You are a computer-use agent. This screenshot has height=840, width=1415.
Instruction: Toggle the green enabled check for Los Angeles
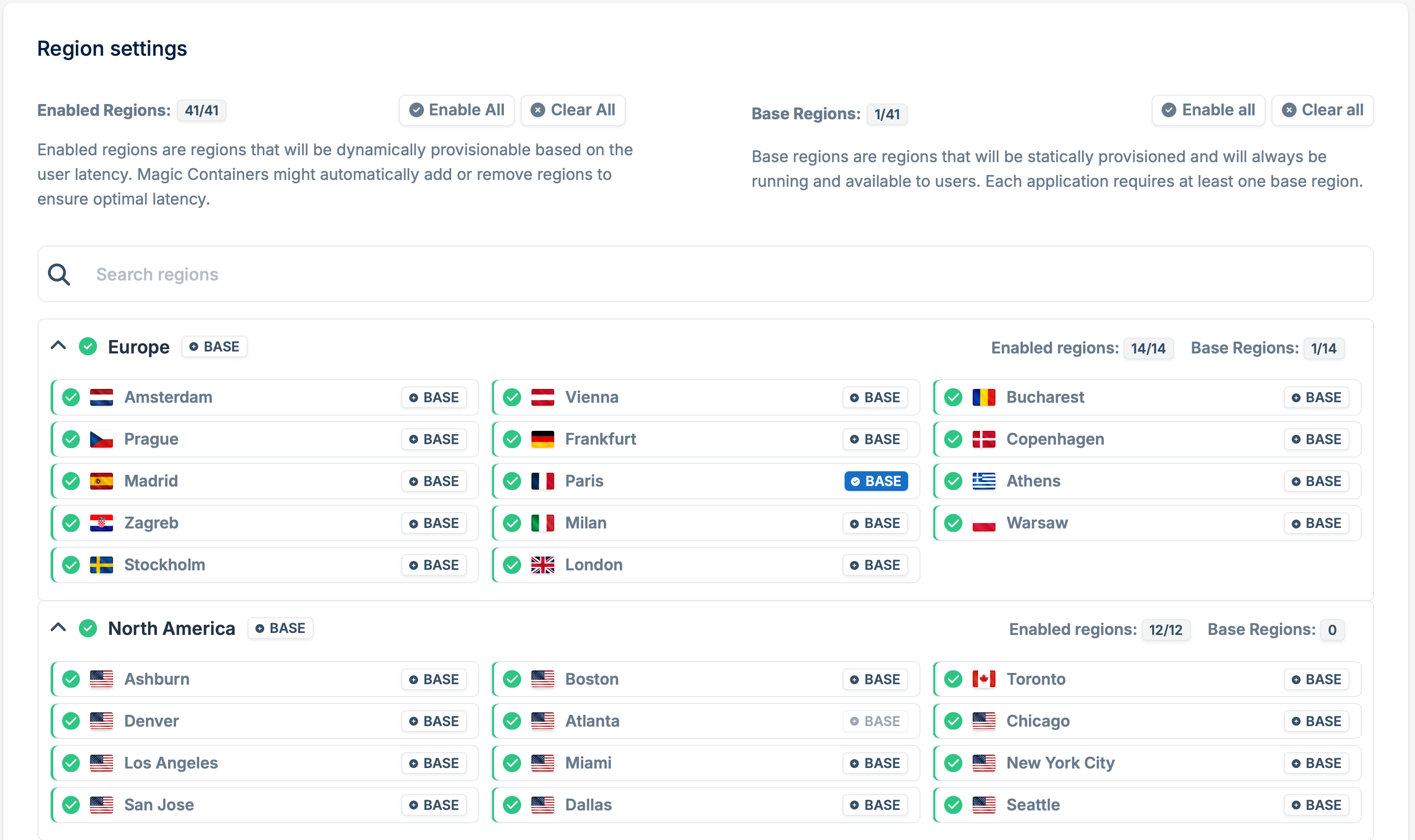click(71, 763)
